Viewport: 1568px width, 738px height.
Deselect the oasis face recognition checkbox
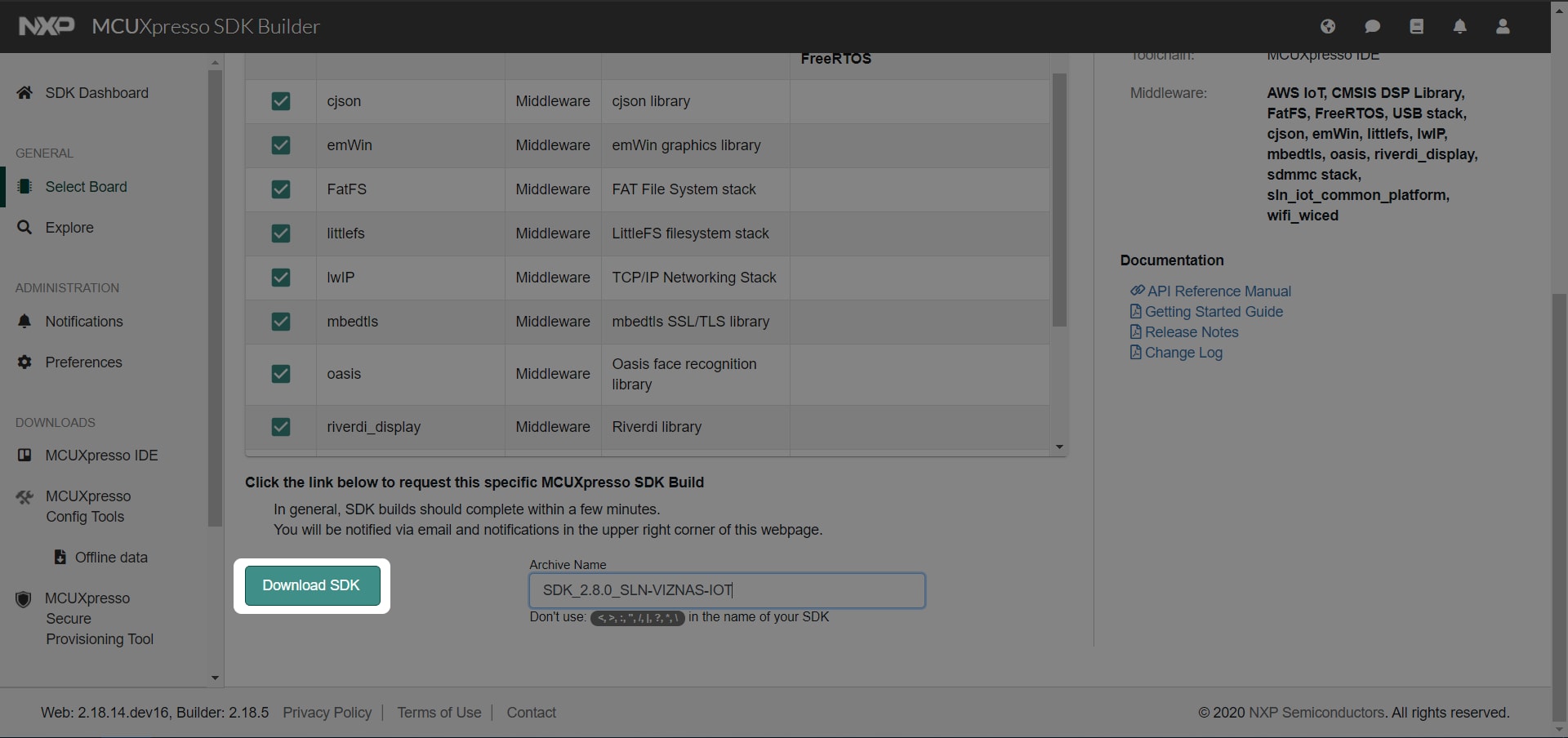(x=281, y=374)
